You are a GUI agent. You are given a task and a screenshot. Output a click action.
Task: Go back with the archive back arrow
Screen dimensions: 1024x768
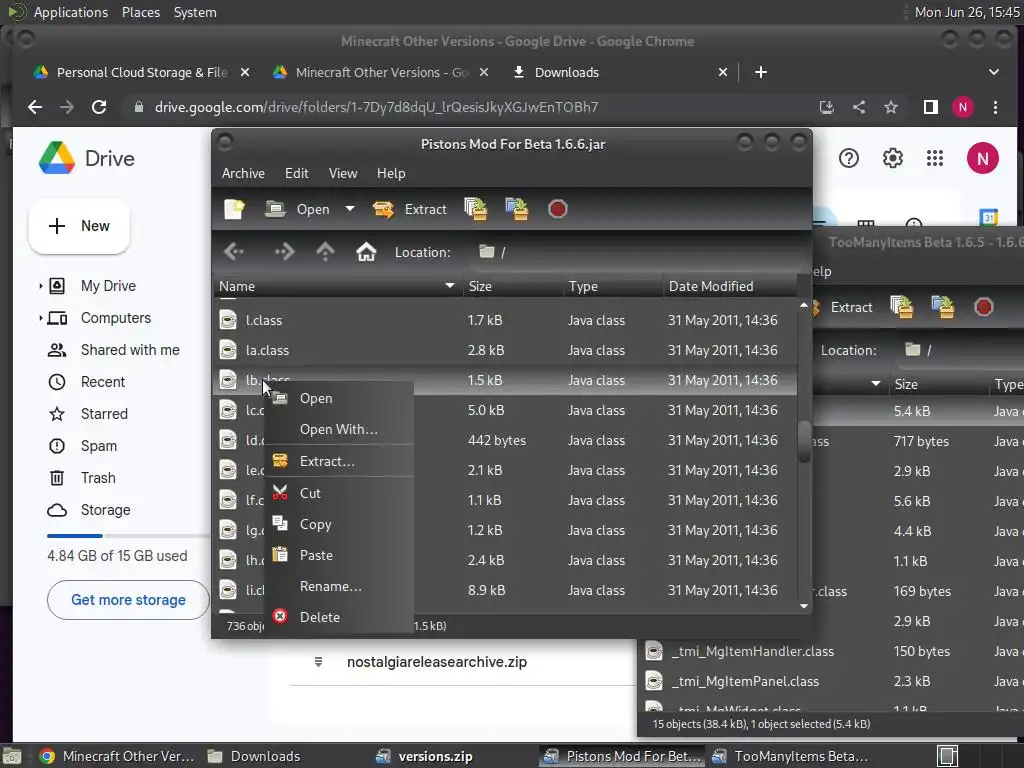[x=234, y=251]
